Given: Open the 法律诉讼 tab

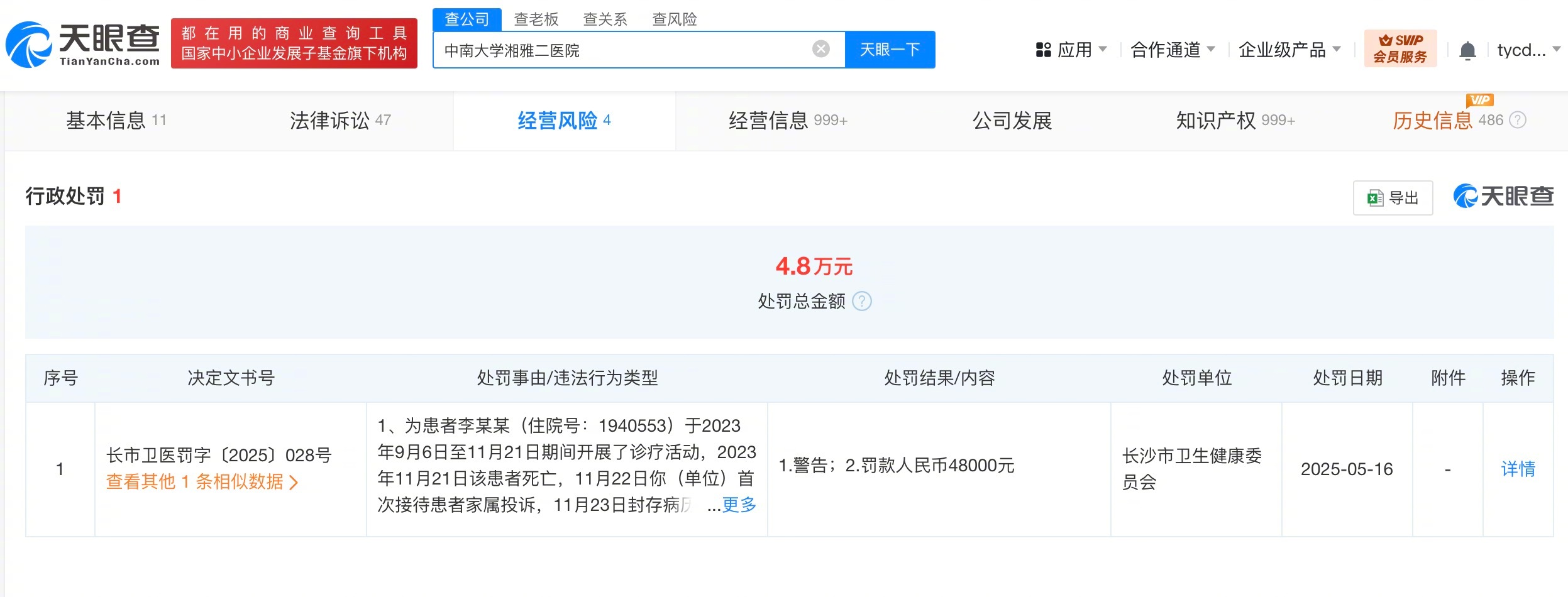Looking at the screenshot, I should (x=340, y=120).
